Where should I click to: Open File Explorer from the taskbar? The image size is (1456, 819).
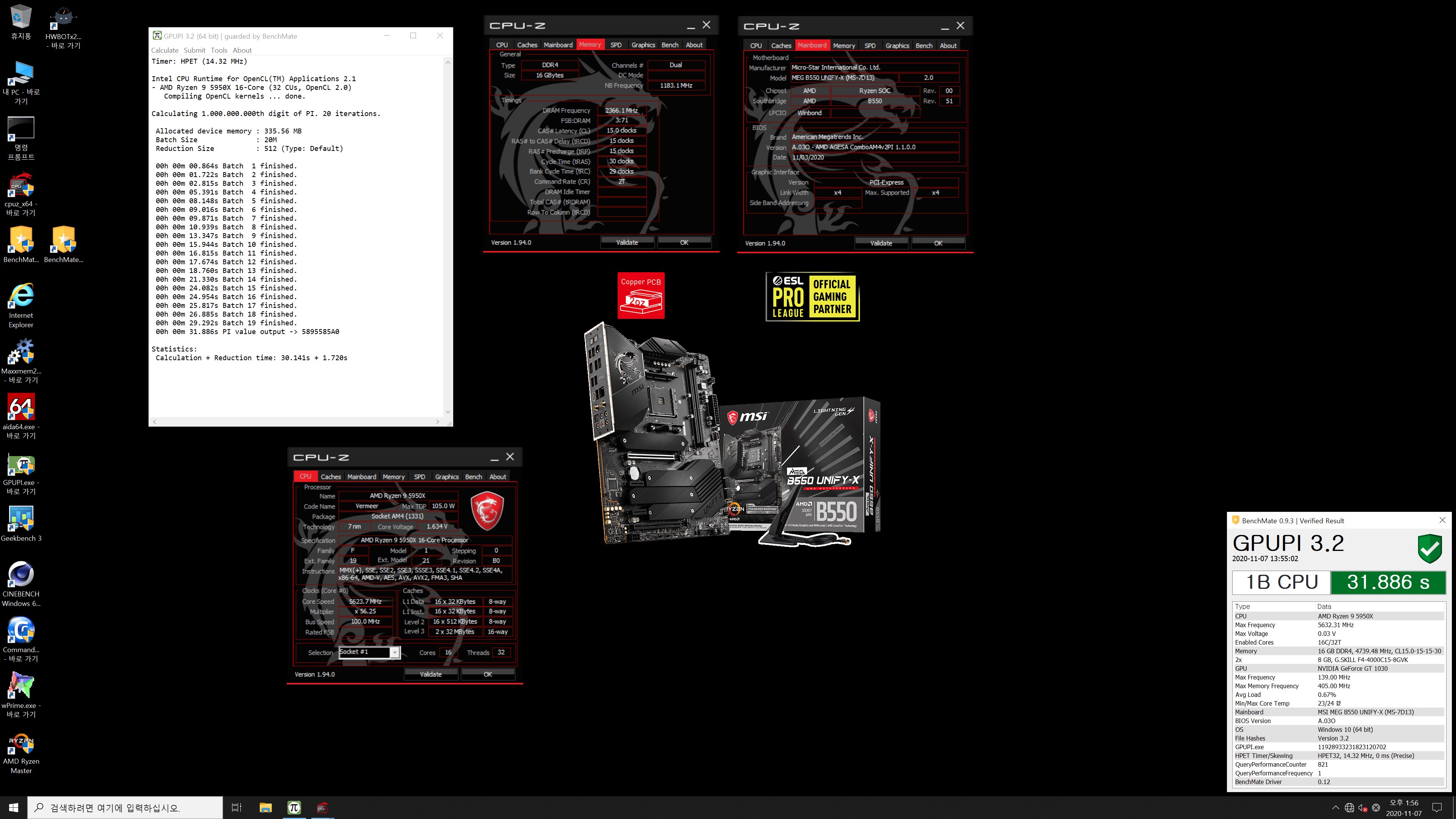point(266,808)
